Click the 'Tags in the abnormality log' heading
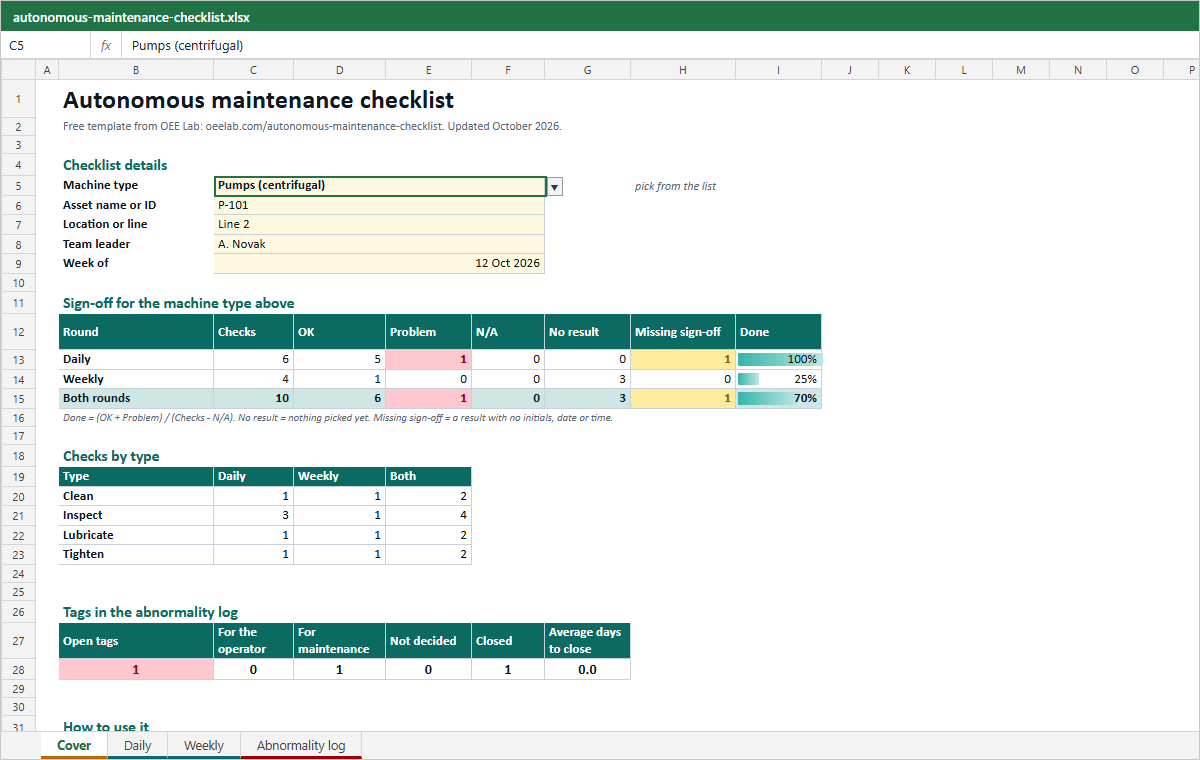Image resolution: width=1200 pixels, height=760 pixels. tap(150, 612)
